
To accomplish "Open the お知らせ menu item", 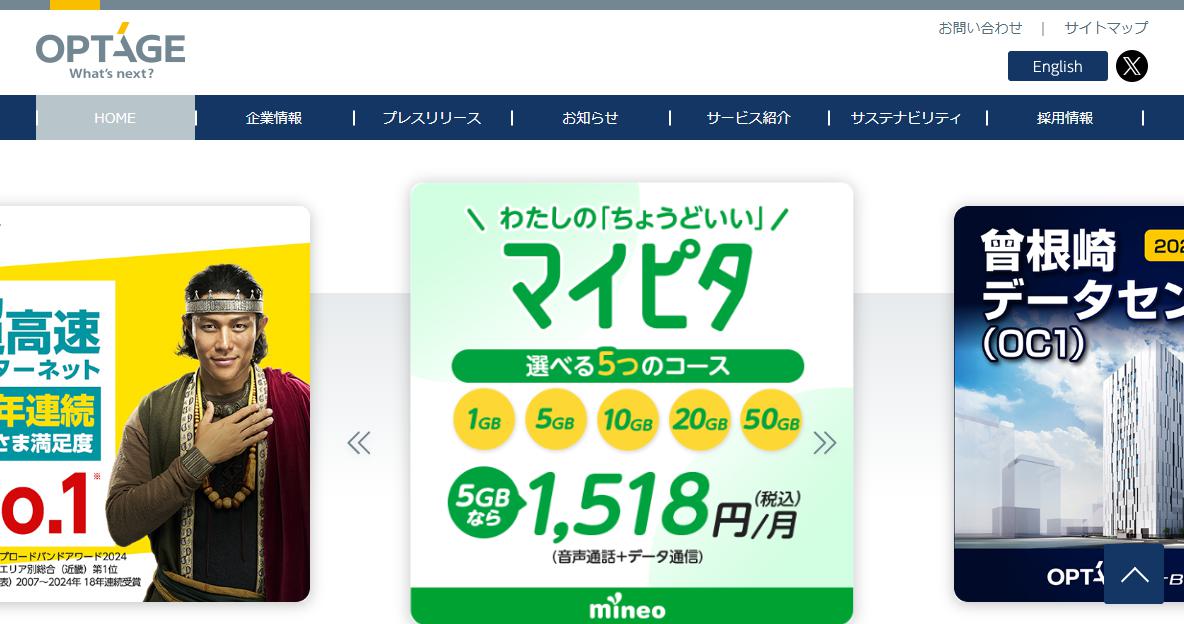I will point(590,118).
